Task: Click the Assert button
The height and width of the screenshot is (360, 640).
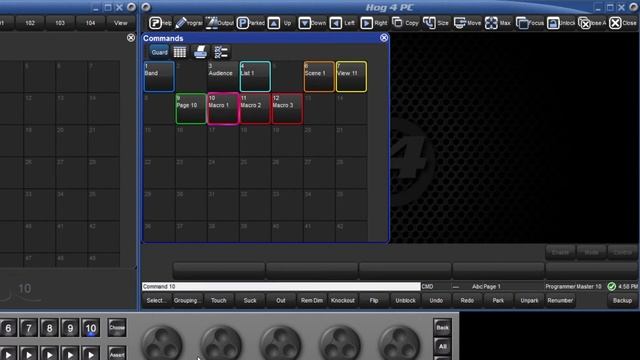Action: pos(117,353)
